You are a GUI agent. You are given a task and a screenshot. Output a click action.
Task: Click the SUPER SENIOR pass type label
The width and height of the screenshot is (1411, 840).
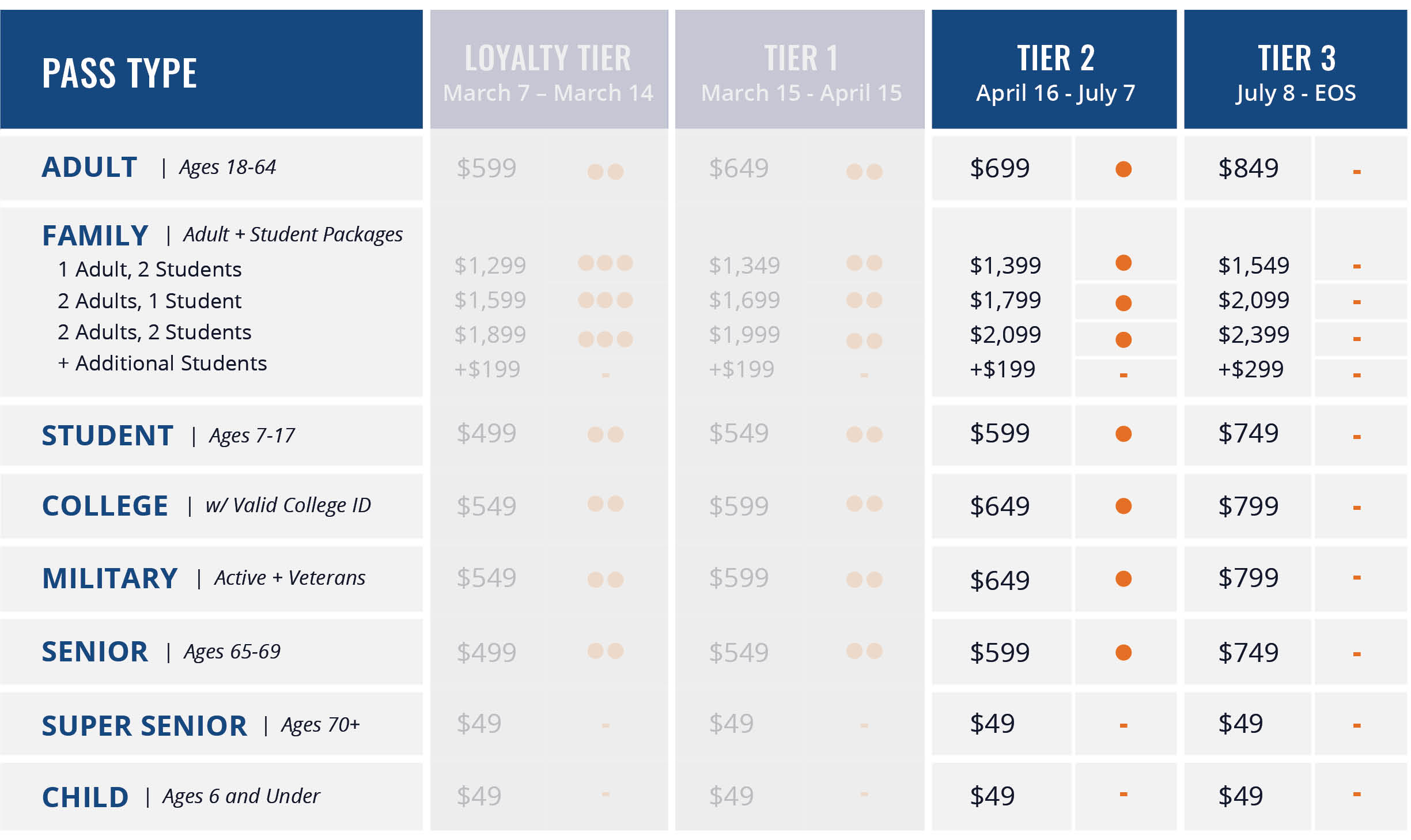(x=145, y=725)
